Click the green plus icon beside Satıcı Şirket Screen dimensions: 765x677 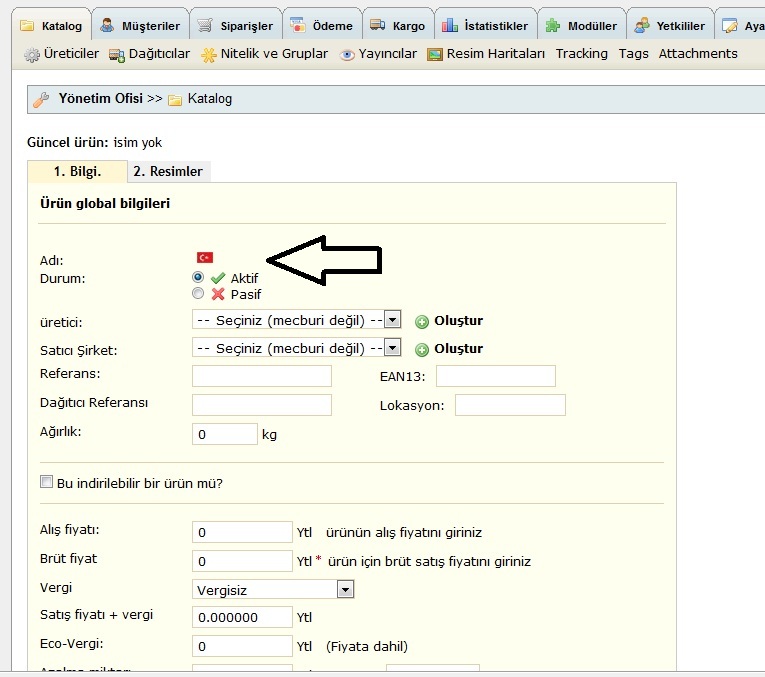(422, 349)
